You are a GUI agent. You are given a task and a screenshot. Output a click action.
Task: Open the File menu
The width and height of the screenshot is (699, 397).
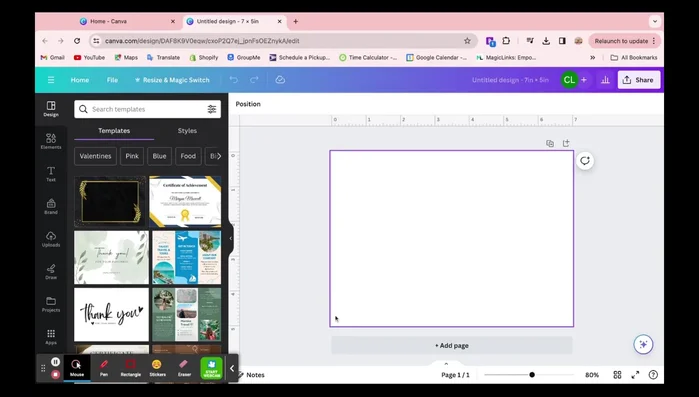pos(112,80)
